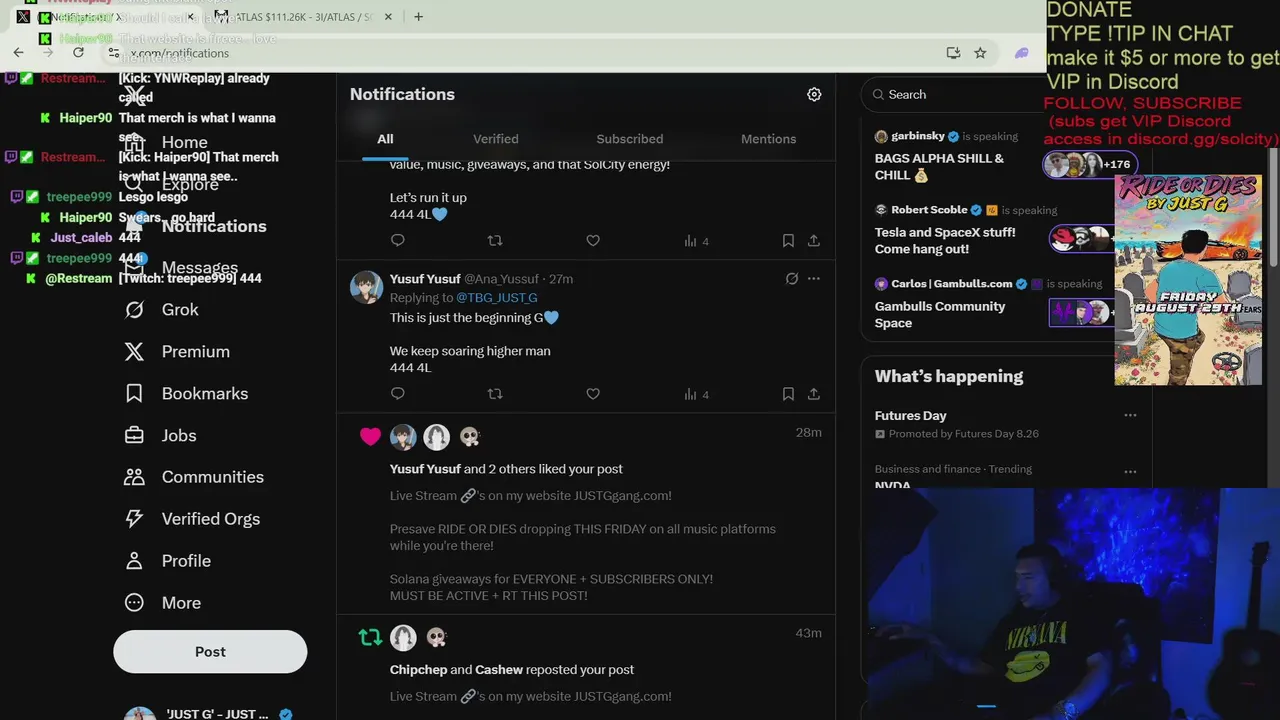This screenshot has height=720, width=1280.
Task: Bookmark the post above Yusuf's reply
Action: tap(788, 241)
